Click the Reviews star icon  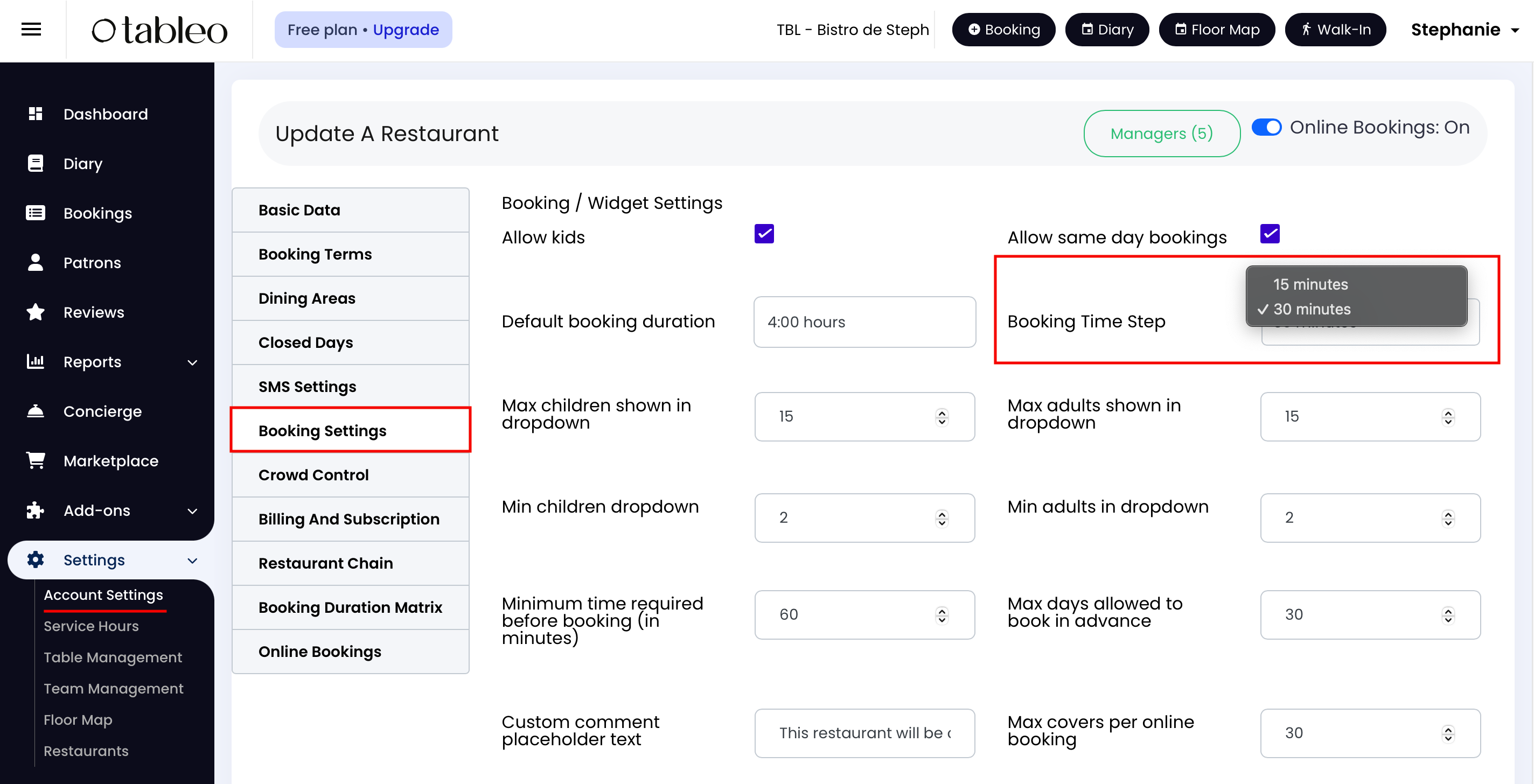36,312
